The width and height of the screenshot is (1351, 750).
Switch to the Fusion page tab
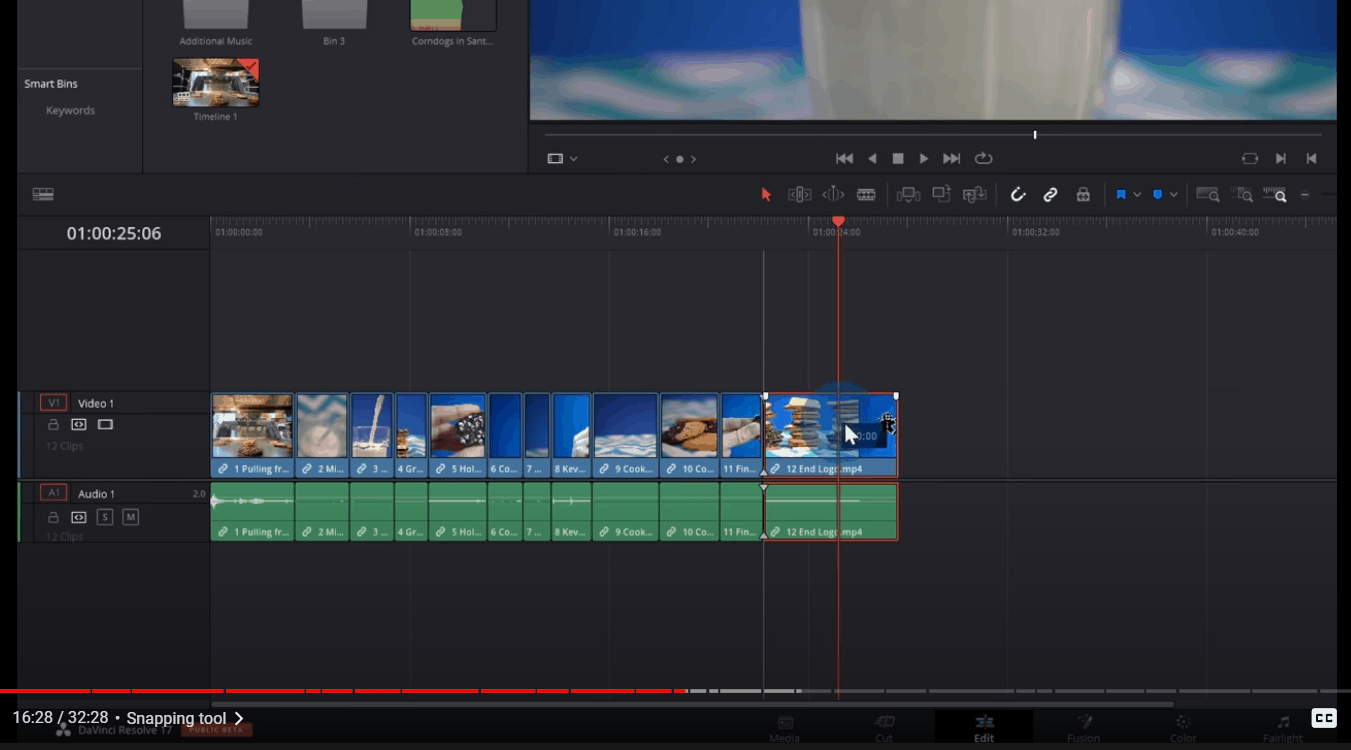click(1083, 729)
